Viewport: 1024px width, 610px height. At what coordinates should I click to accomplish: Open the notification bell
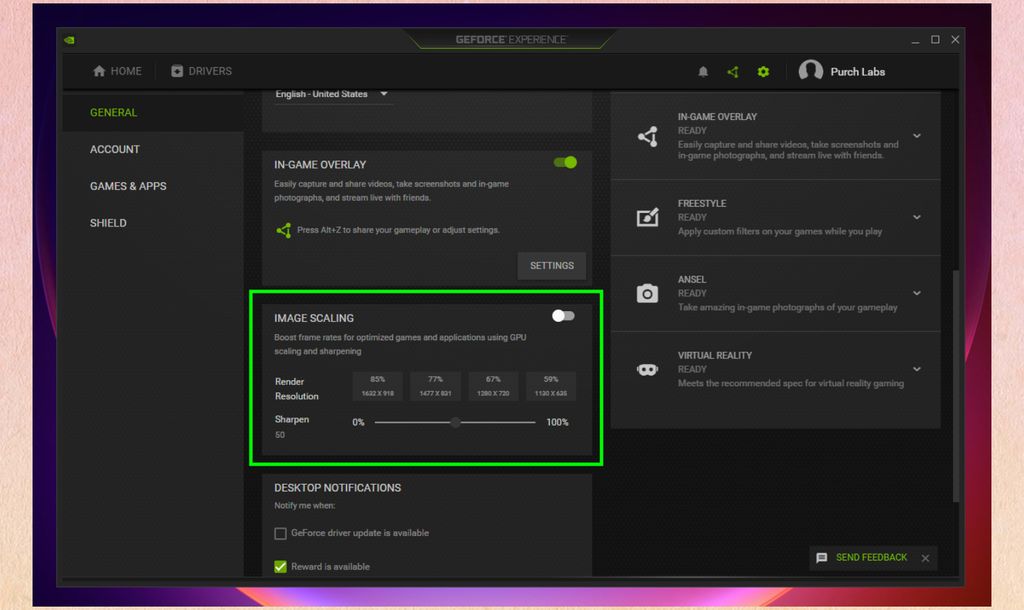(702, 71)
